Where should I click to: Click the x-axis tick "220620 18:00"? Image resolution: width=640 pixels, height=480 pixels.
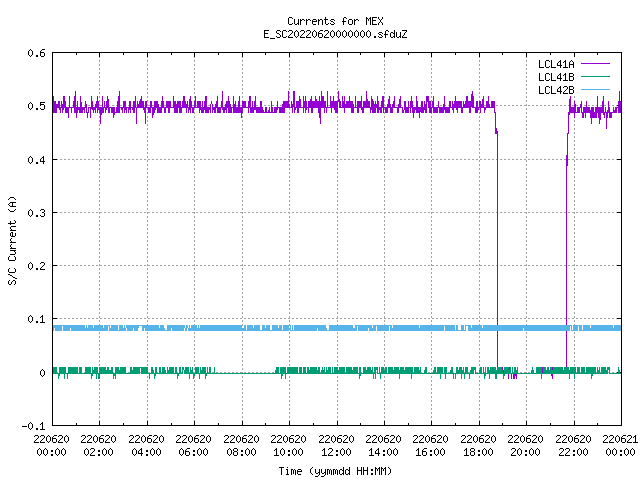pos(478,446)
